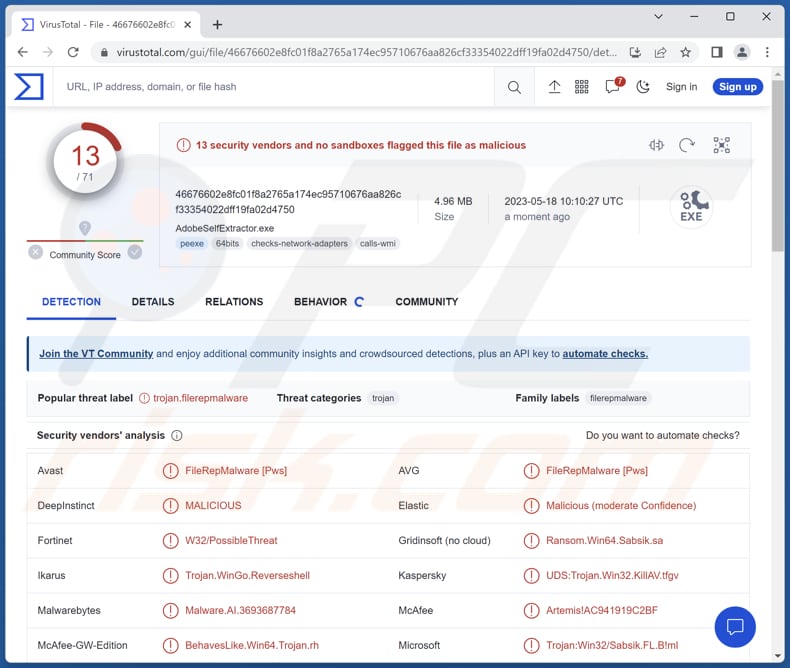Viewport: 790px width, 668px height.
Task: Switch to the DETAILS tab
Action: click(153, 301)
